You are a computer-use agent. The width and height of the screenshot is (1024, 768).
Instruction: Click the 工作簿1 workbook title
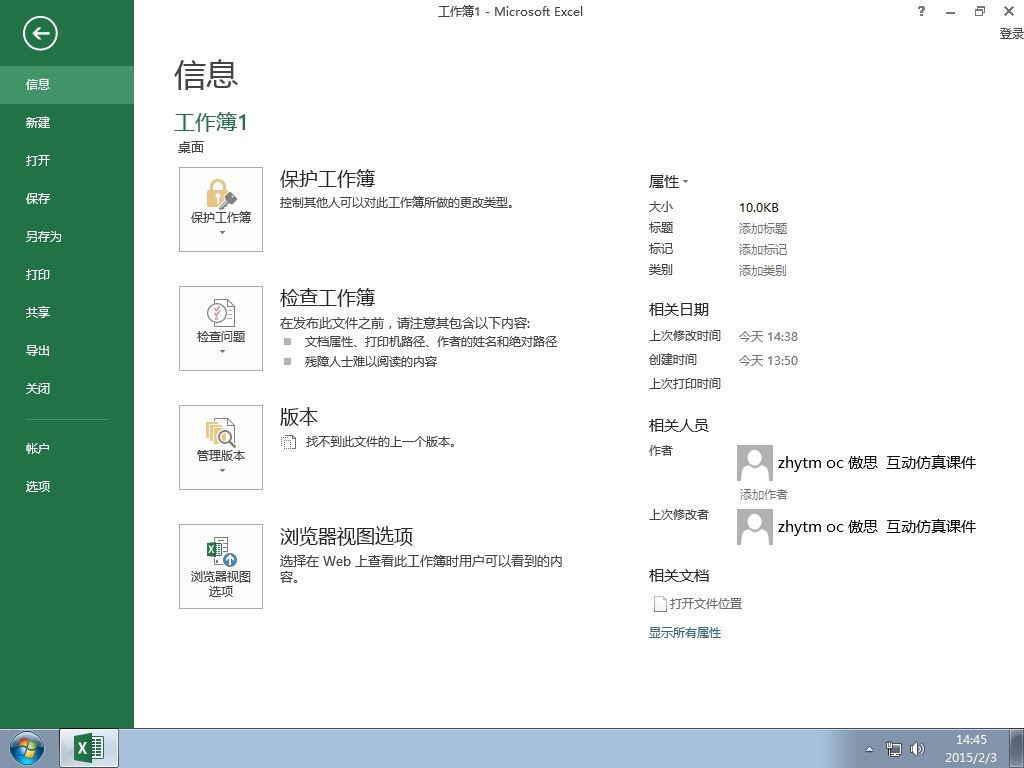point(211,122)
